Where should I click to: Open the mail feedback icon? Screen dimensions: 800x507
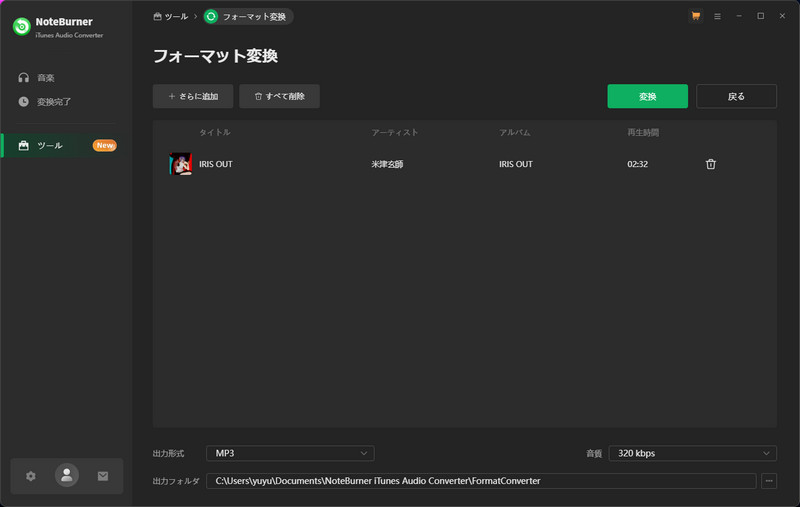(103, 476)
